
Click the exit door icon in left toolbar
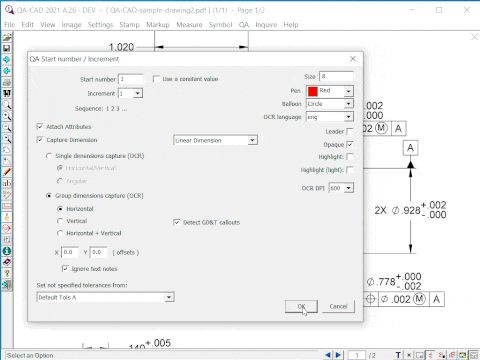[x=7, y=285]
